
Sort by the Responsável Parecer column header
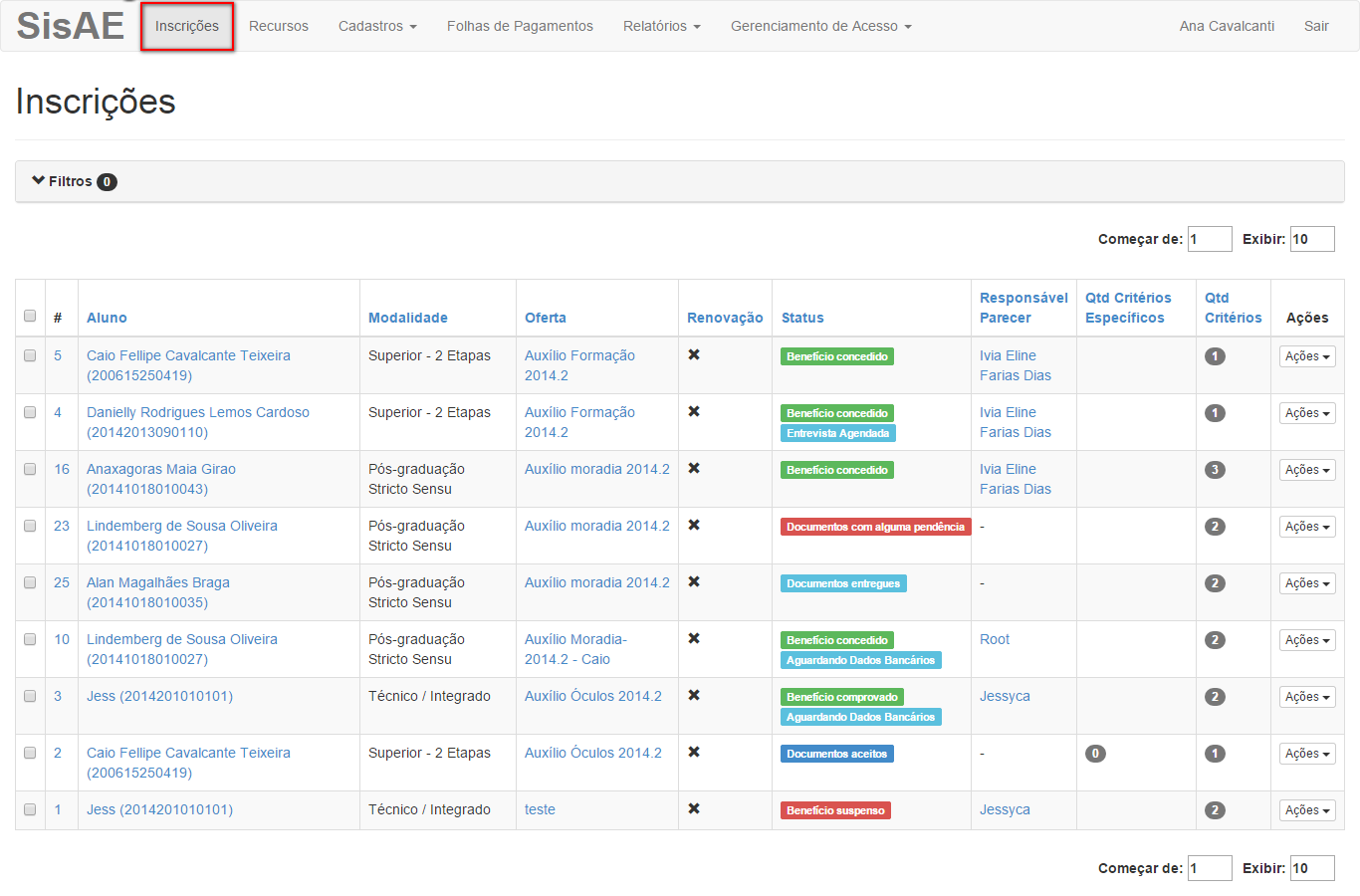(1023, 308)
